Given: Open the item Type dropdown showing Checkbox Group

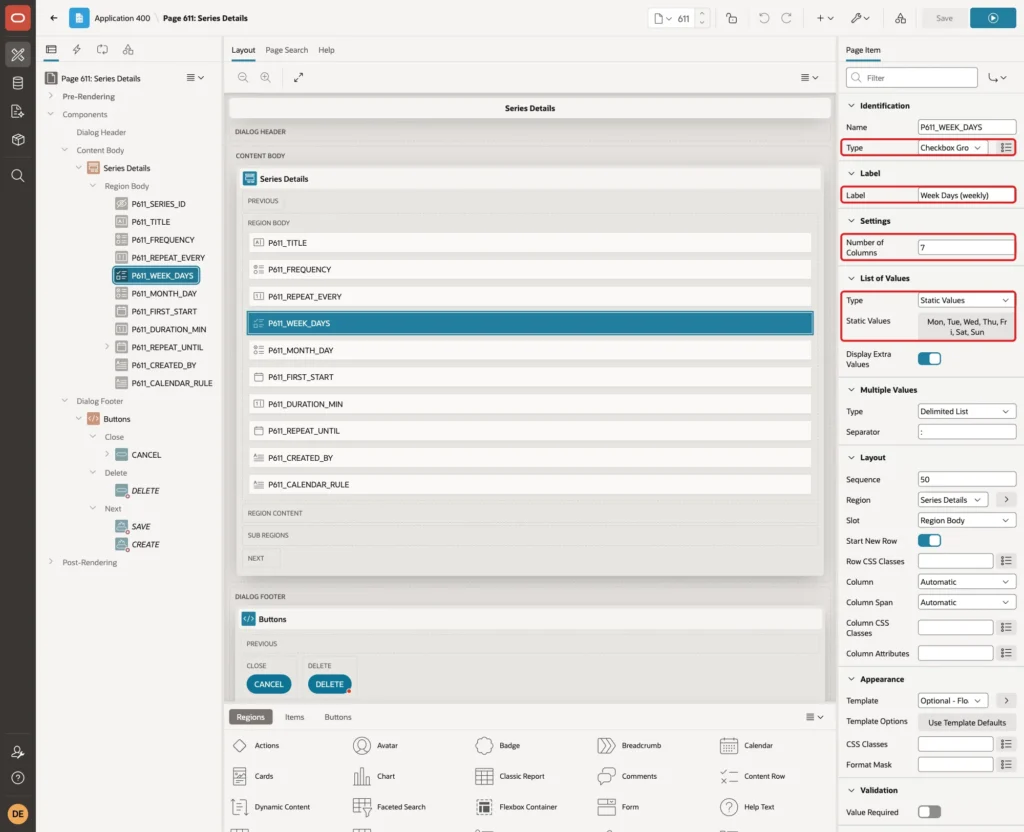Looking at the screenshot, I should [953, 148].
